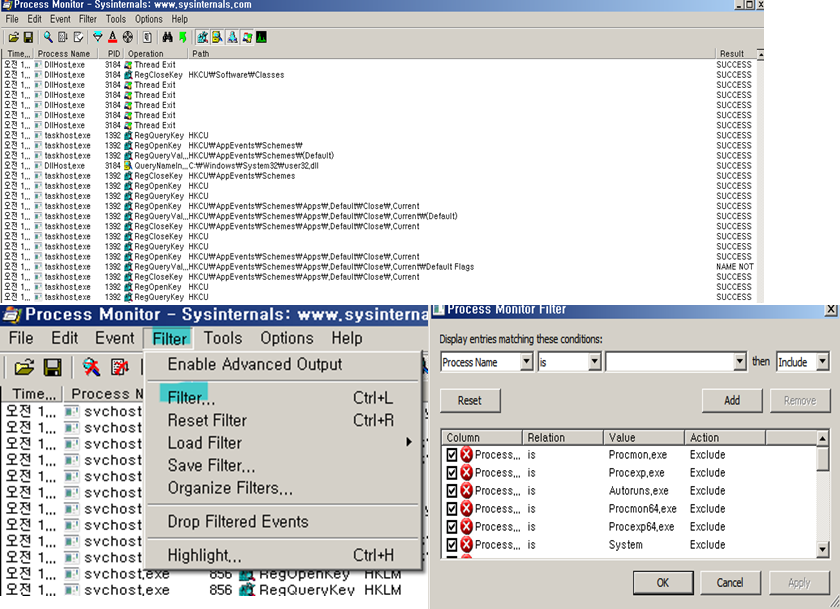
Task: Select Reset Filter from the Filter menu
Action: coord(282,420)
